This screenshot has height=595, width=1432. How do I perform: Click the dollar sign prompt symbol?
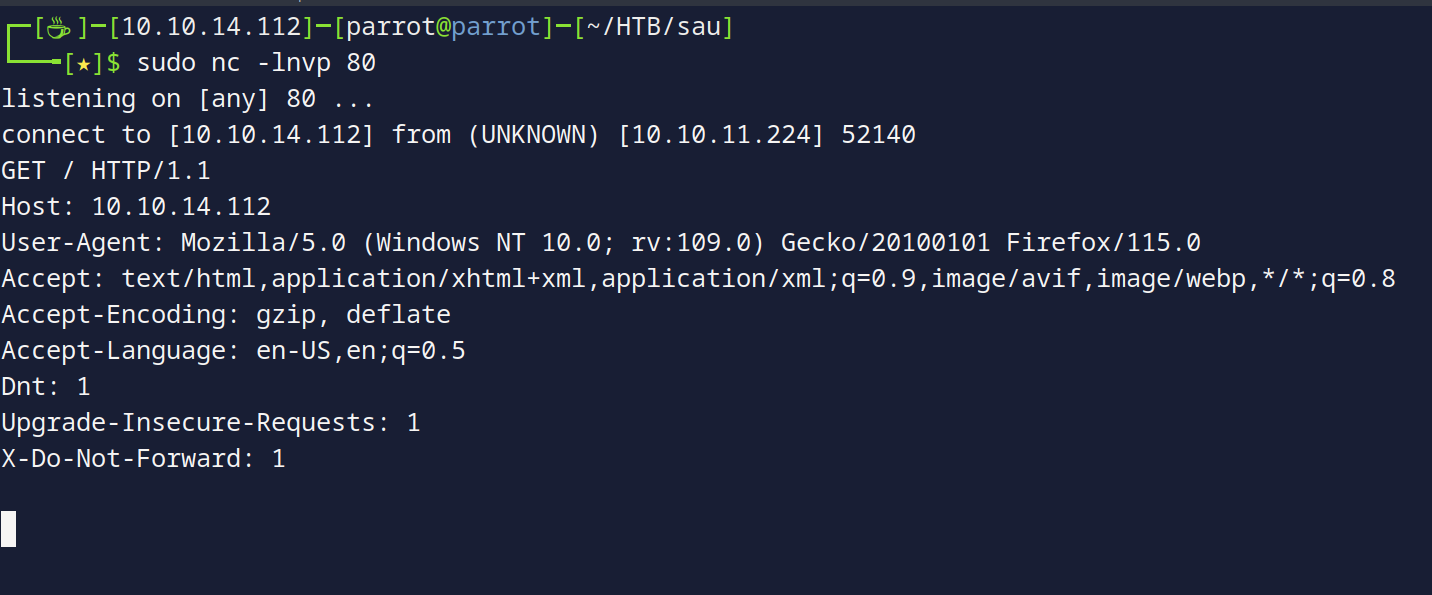[x=113, y=64]
